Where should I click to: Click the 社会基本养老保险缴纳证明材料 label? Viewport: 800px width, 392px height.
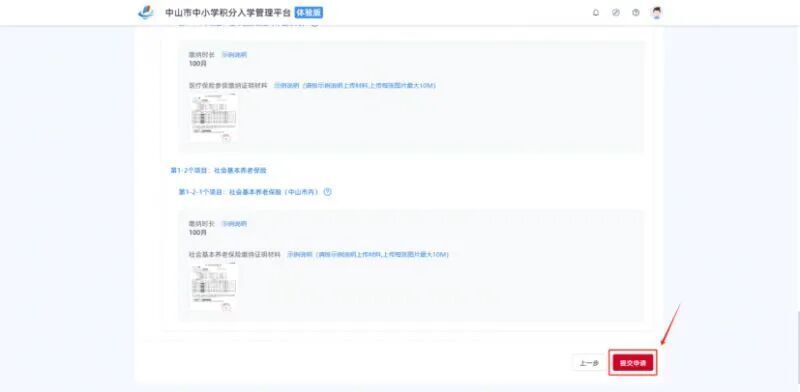[235, 254]
